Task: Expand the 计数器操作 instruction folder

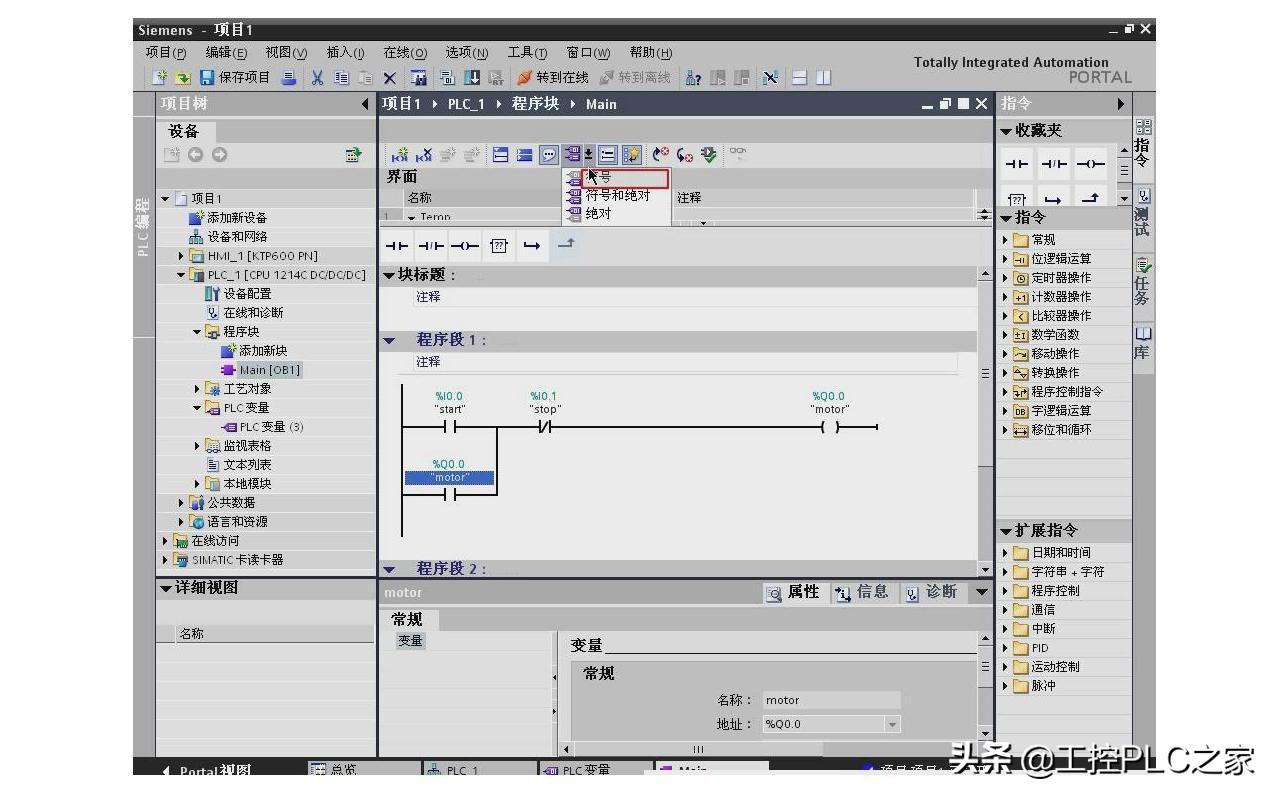Action: pyautogui.click(x=1006, y=297)
